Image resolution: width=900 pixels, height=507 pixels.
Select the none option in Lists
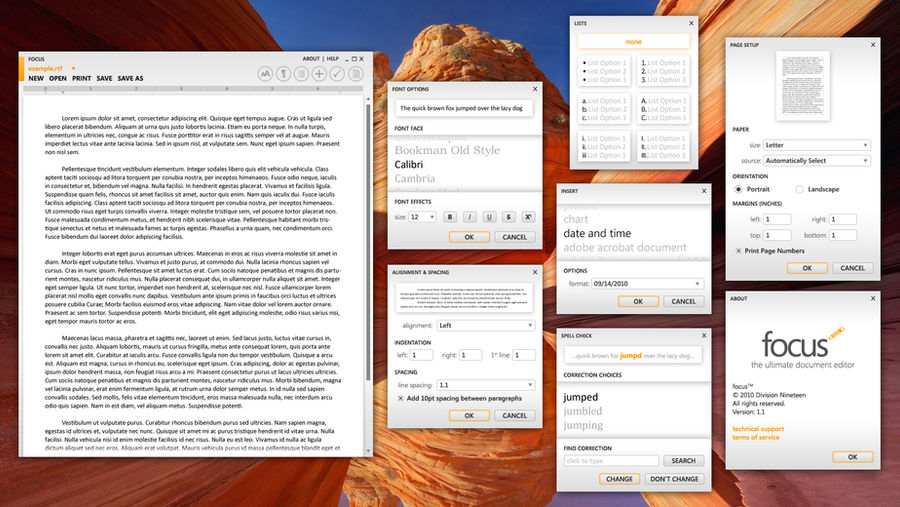(634, 42)
